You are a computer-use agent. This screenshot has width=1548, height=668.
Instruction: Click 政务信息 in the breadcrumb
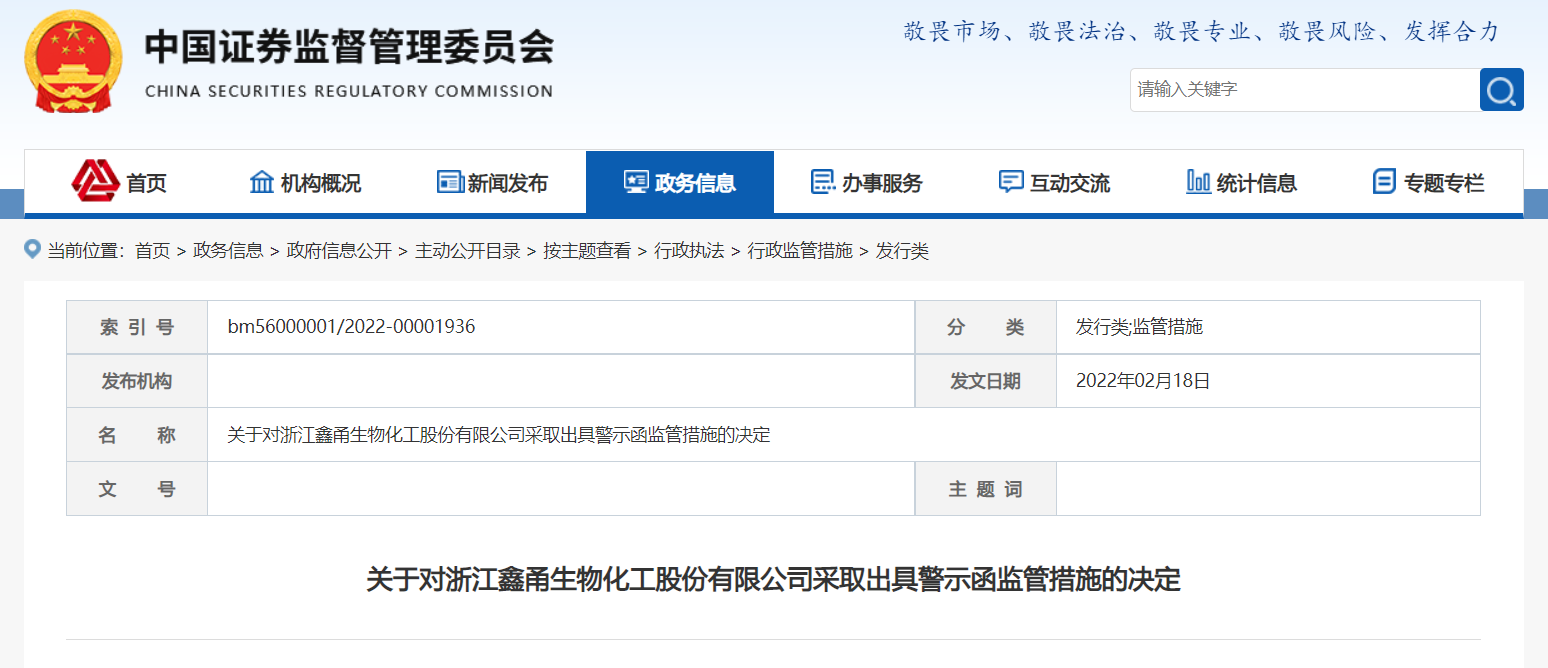[x=228, y=251]
